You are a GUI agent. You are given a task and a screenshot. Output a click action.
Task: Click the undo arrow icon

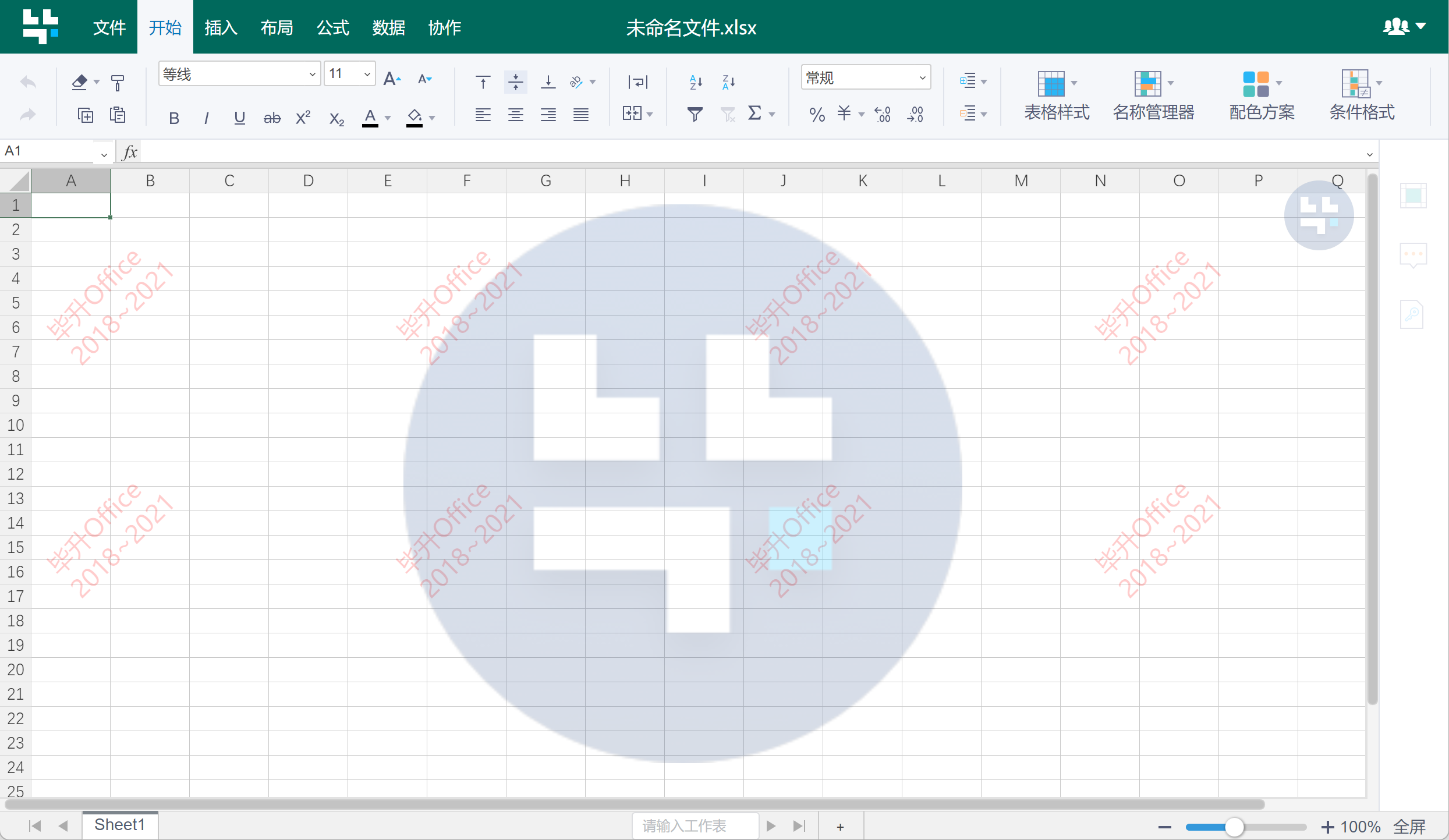point(28,83)
